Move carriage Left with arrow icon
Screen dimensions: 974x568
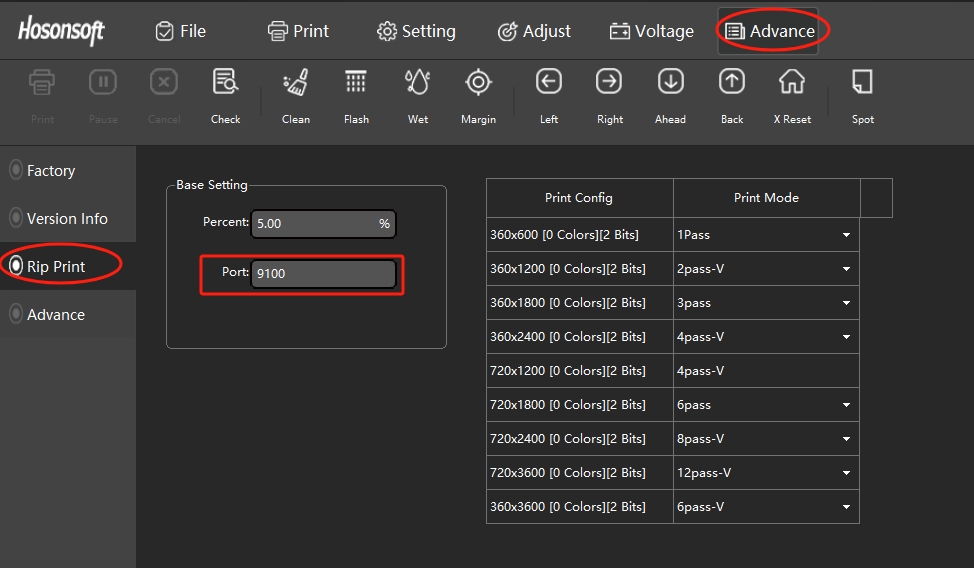[x=548, y=83]
